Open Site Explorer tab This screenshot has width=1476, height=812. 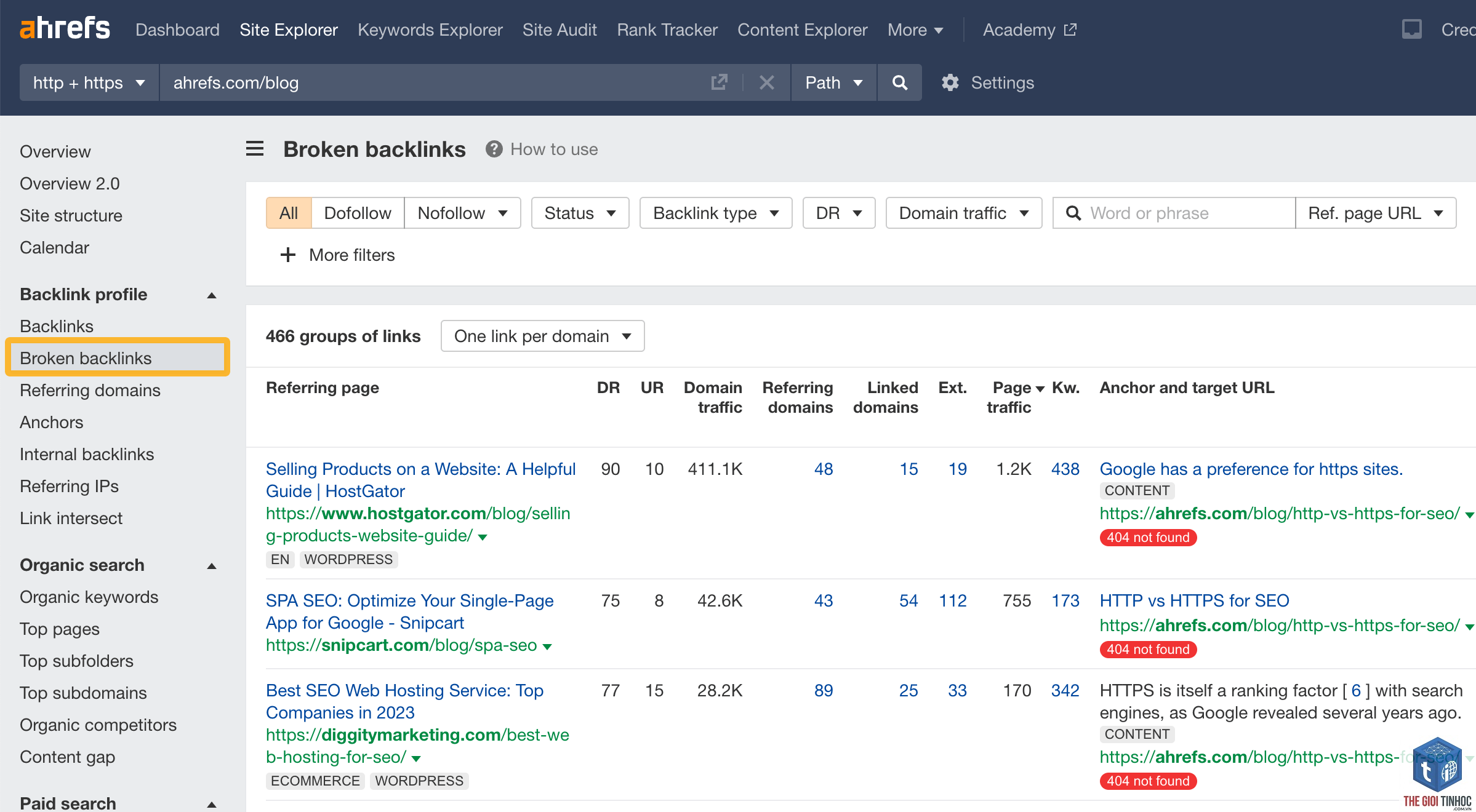(289, 30)
